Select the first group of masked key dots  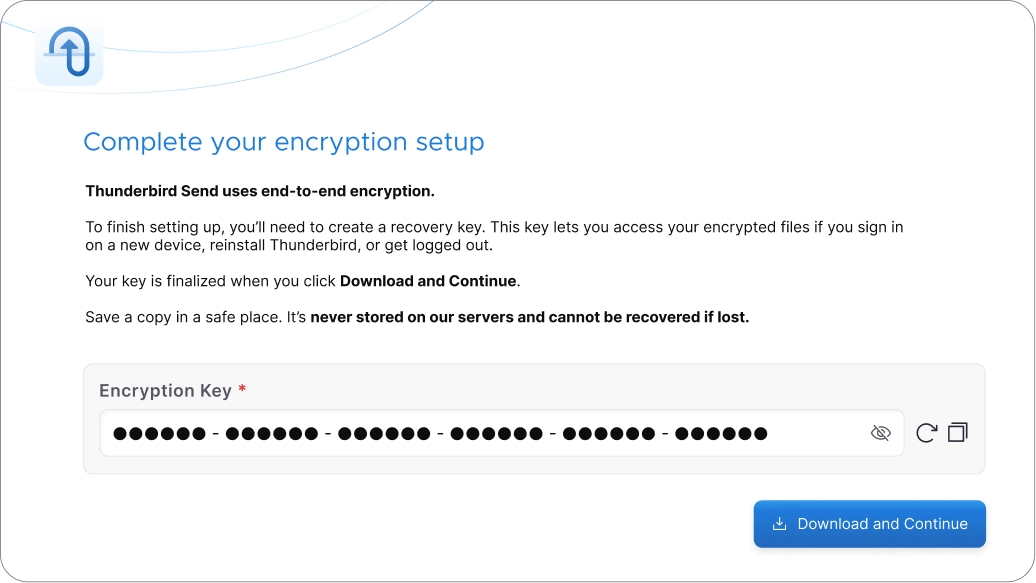coord(159,433)
